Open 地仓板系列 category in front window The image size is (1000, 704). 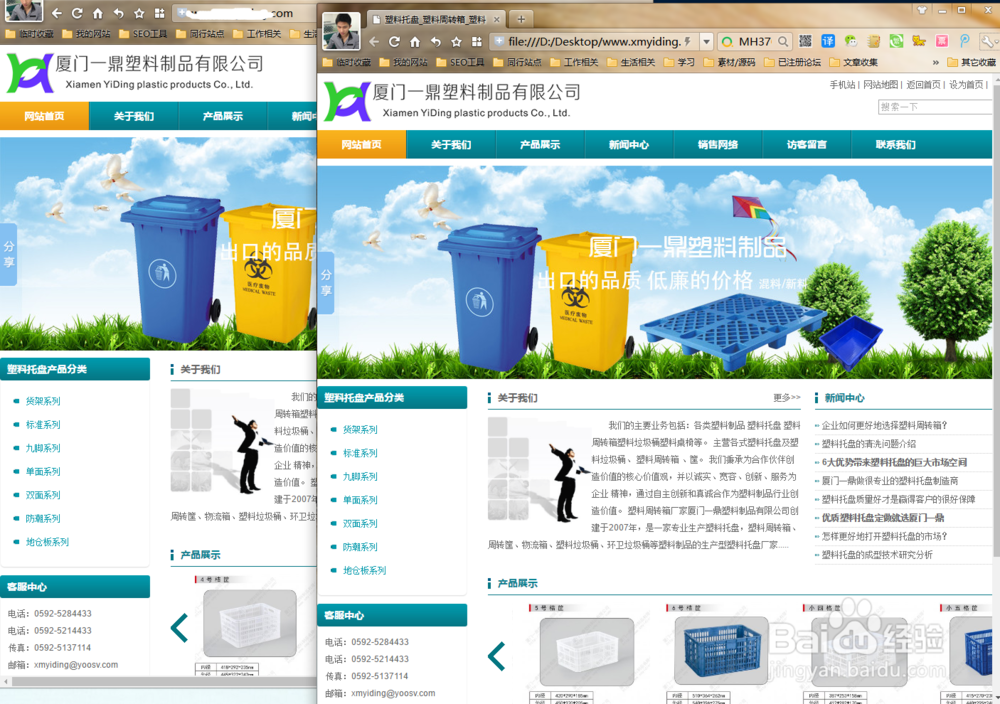pyautogui.click(x=365, y=570)
